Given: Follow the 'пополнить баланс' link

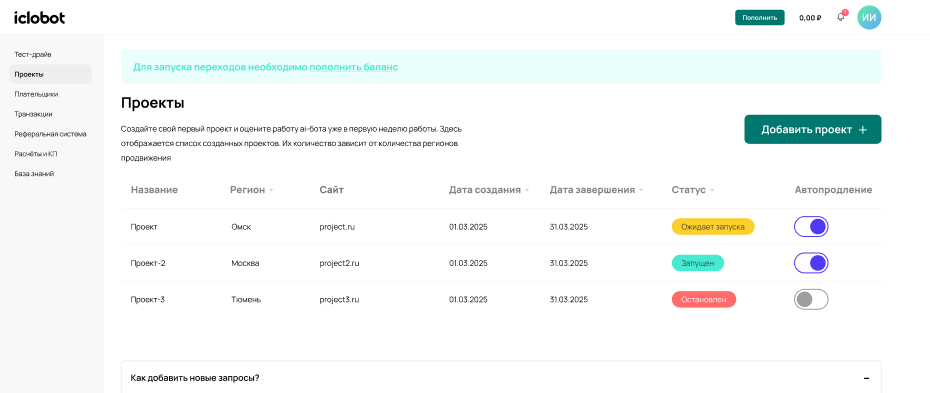Looking at the screenshot, I should [x=353, y=67].
